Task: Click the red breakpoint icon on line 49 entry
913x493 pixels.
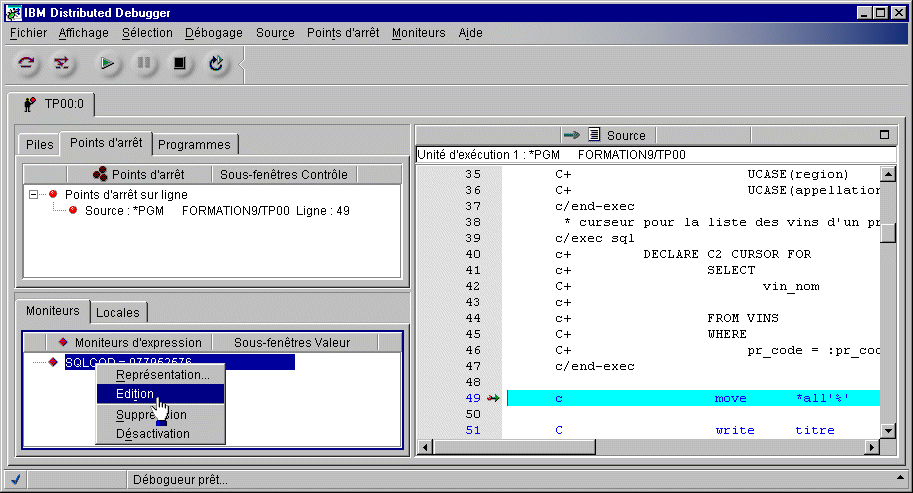Action: [x=73, y=211]
